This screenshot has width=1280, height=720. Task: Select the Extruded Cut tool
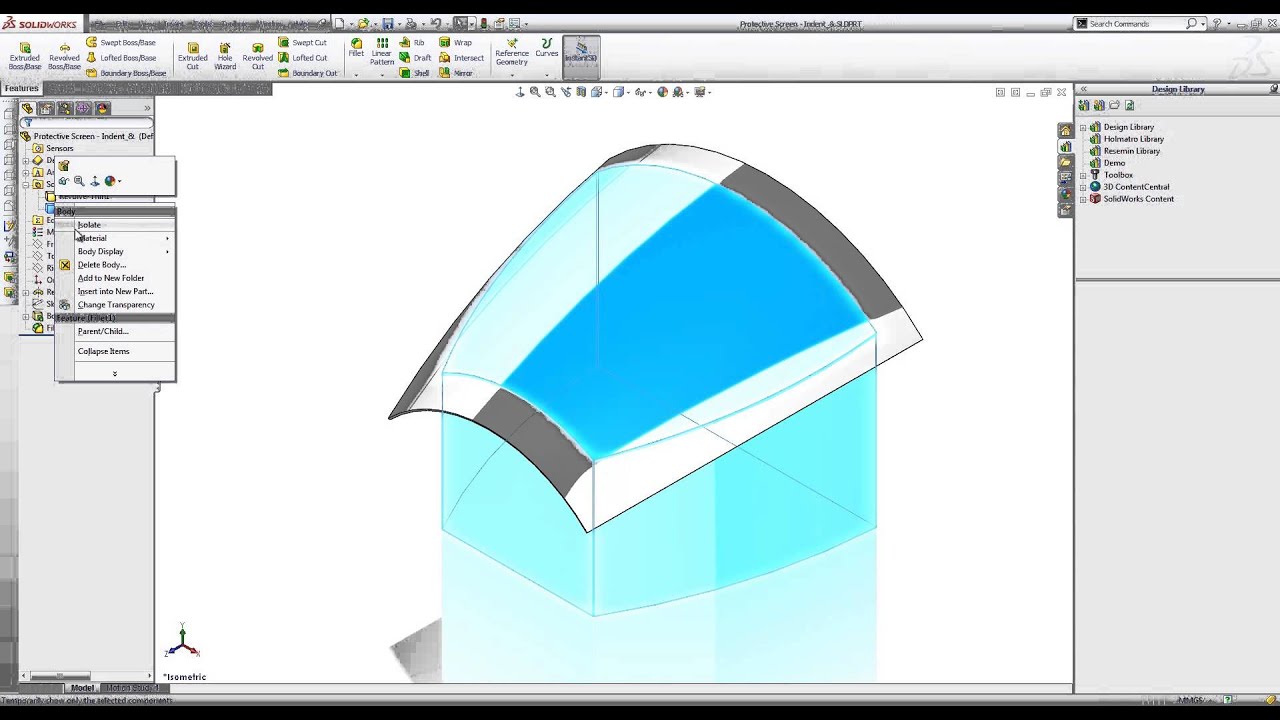193,56
